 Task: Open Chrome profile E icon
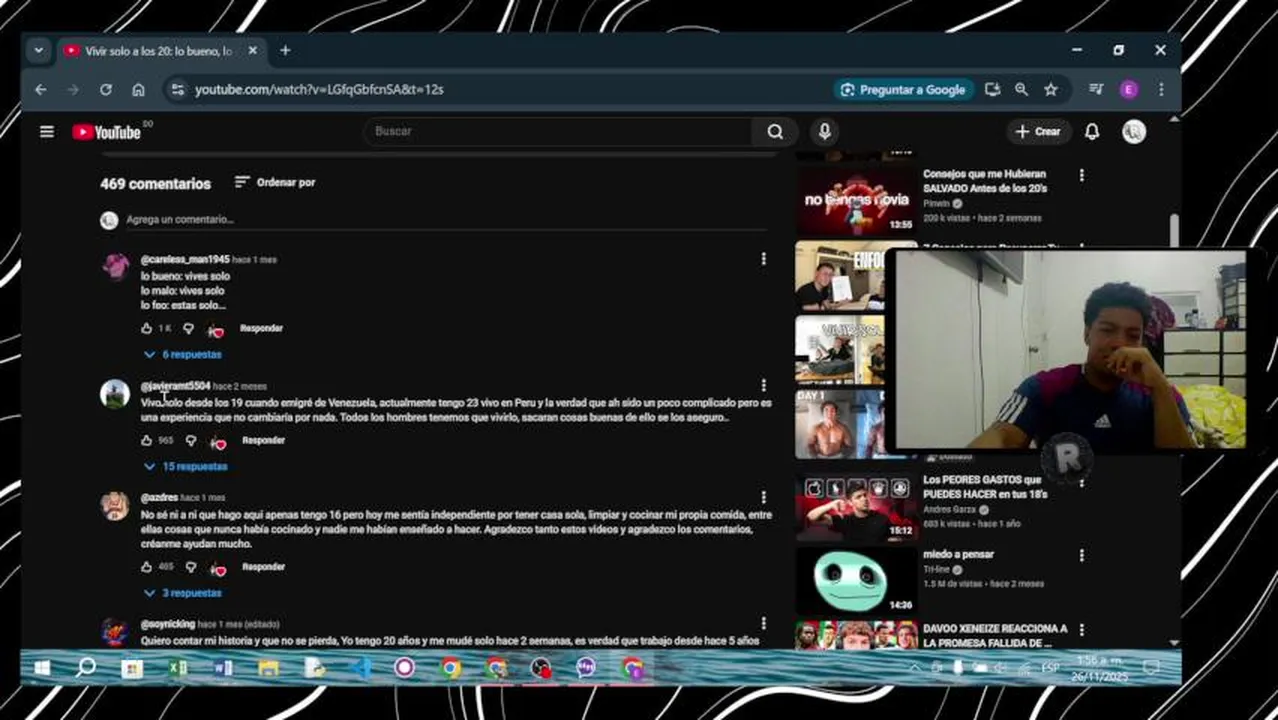pyautogui.click(x=1129, y=89)
